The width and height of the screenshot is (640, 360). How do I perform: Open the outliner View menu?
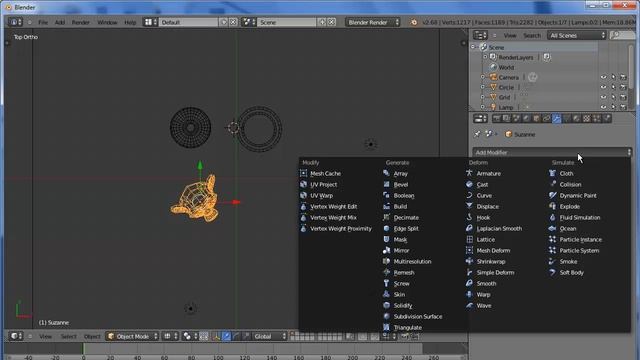pos(510,36)
